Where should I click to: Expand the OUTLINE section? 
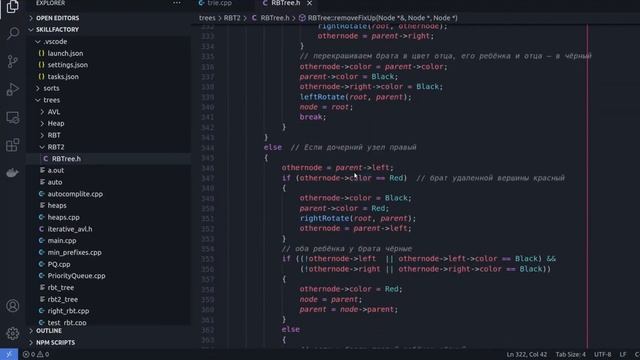49,331
